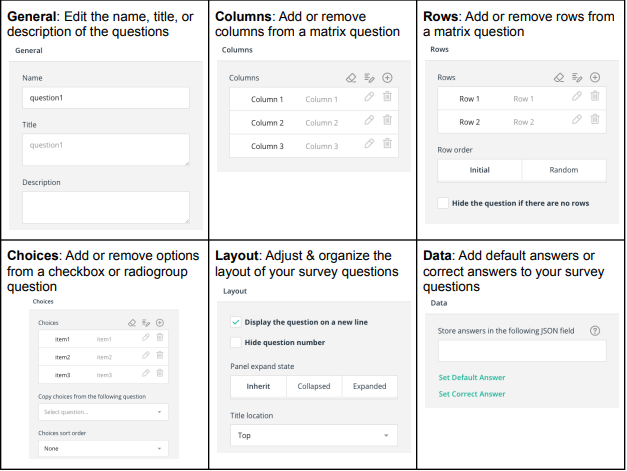Open the Data section header
This screenshot has height=471, width=627.
point(439,303)
